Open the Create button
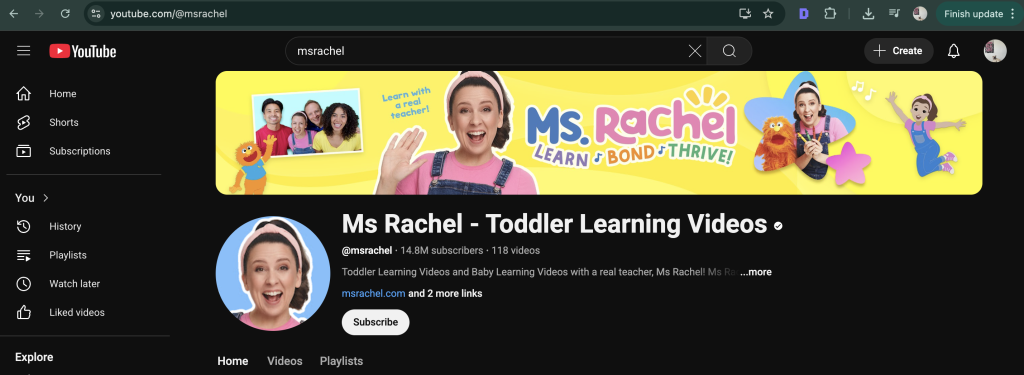Image resolution: width=1024 pixels, height=375 pixels. click(x=899, y=51)
